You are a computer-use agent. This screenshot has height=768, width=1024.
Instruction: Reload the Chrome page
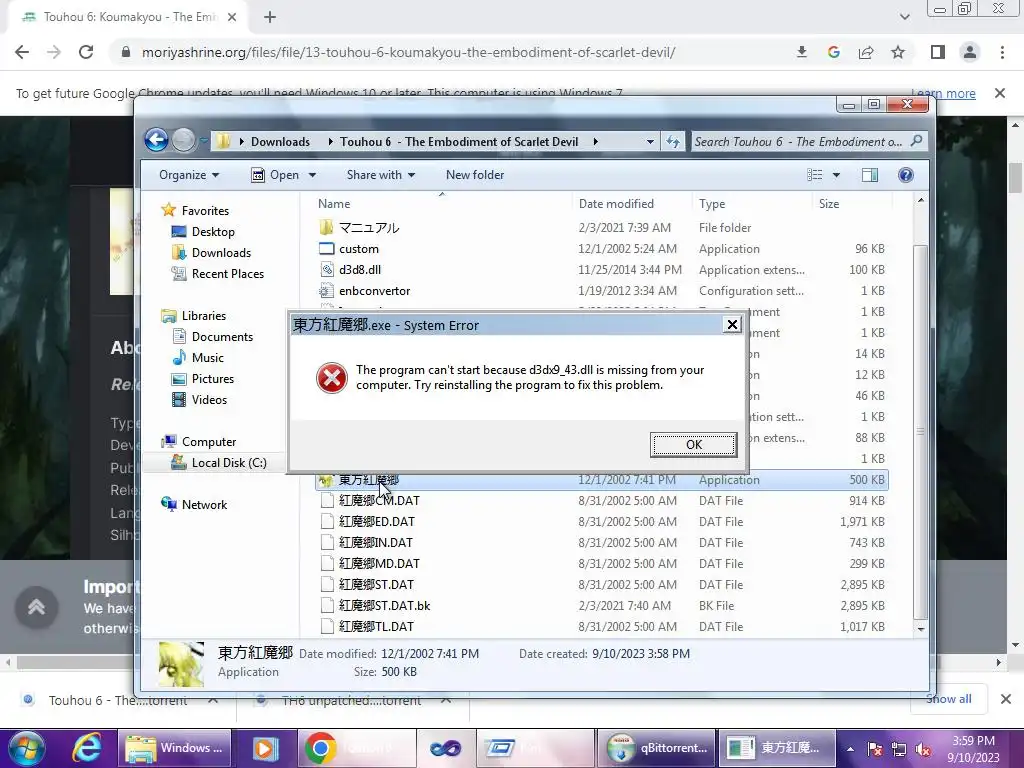(x=86, y=52)
